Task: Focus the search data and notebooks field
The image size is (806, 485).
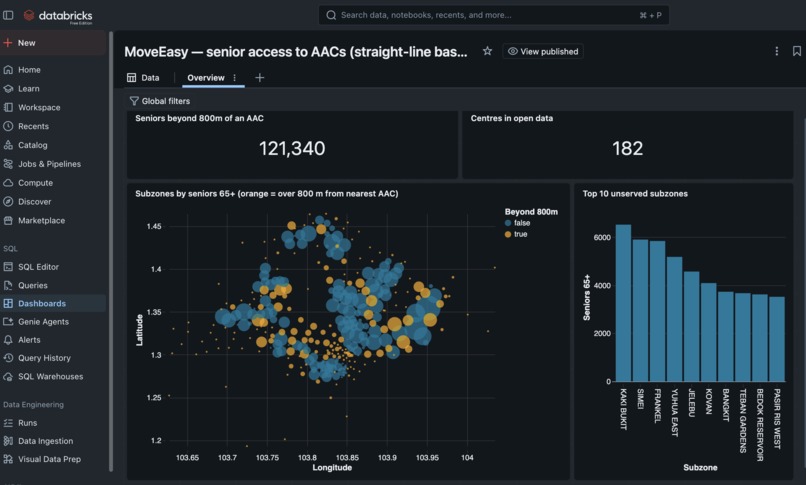Action: coord(493,15)
